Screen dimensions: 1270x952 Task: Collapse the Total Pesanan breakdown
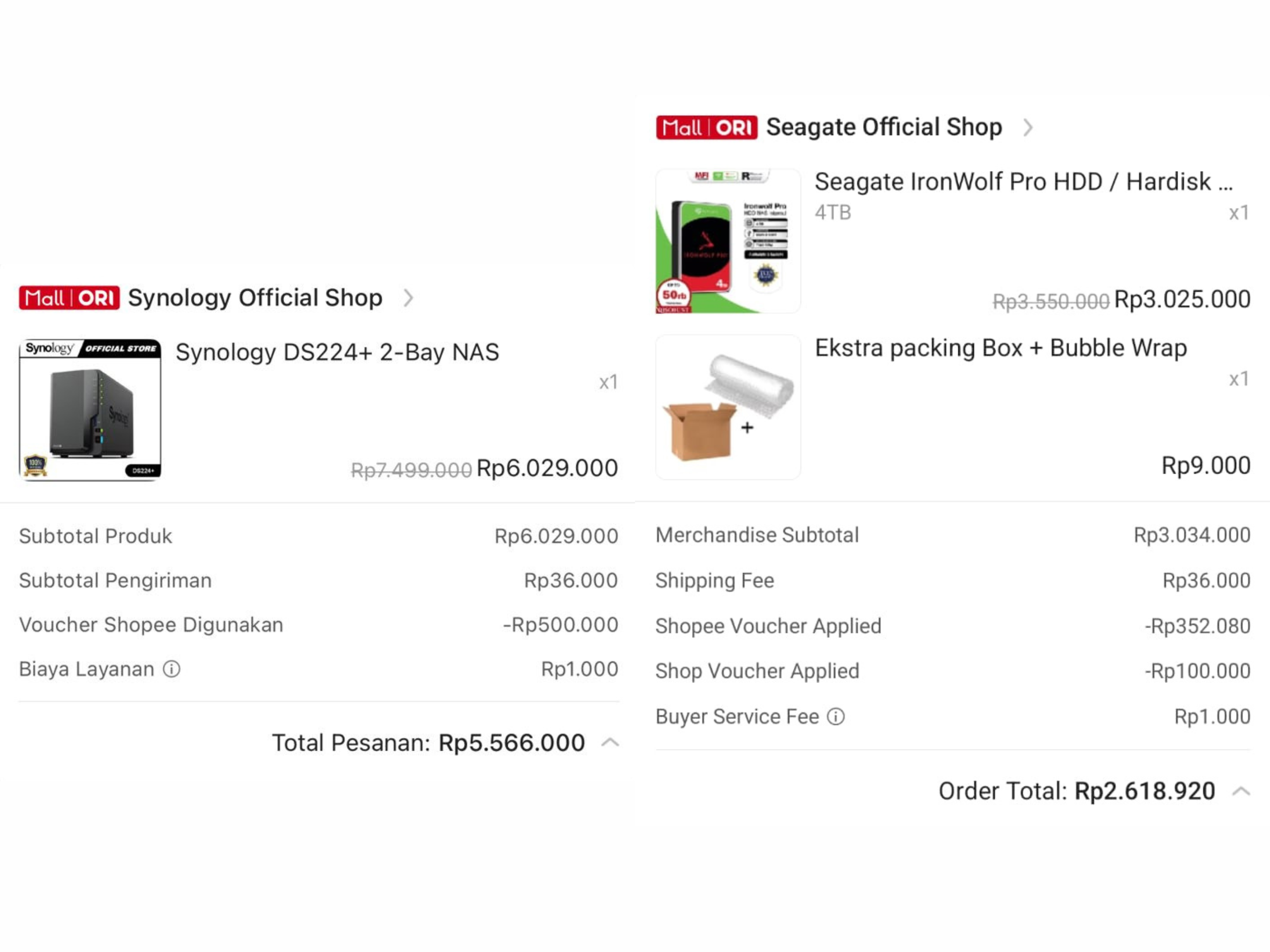tap(610, 741)
